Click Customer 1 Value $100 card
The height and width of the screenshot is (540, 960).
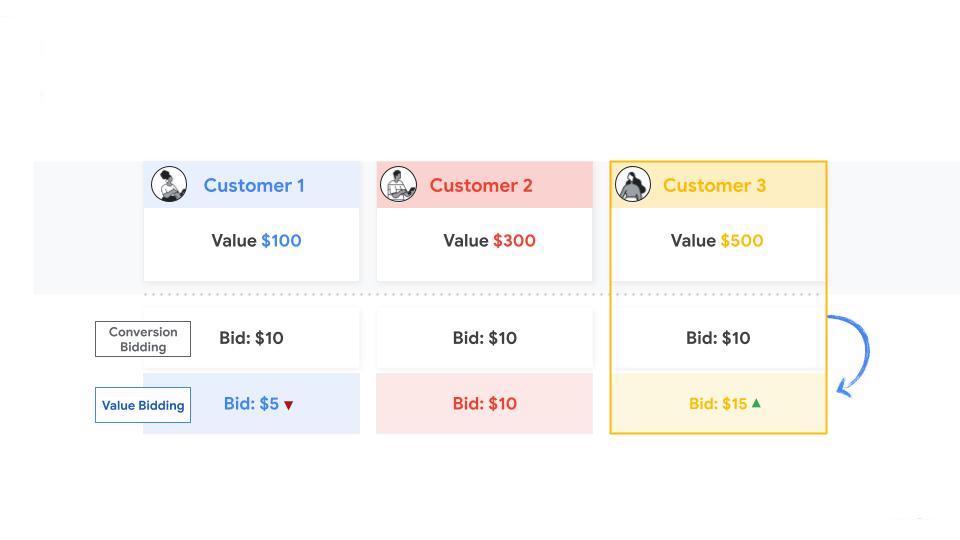pos(256,241)
